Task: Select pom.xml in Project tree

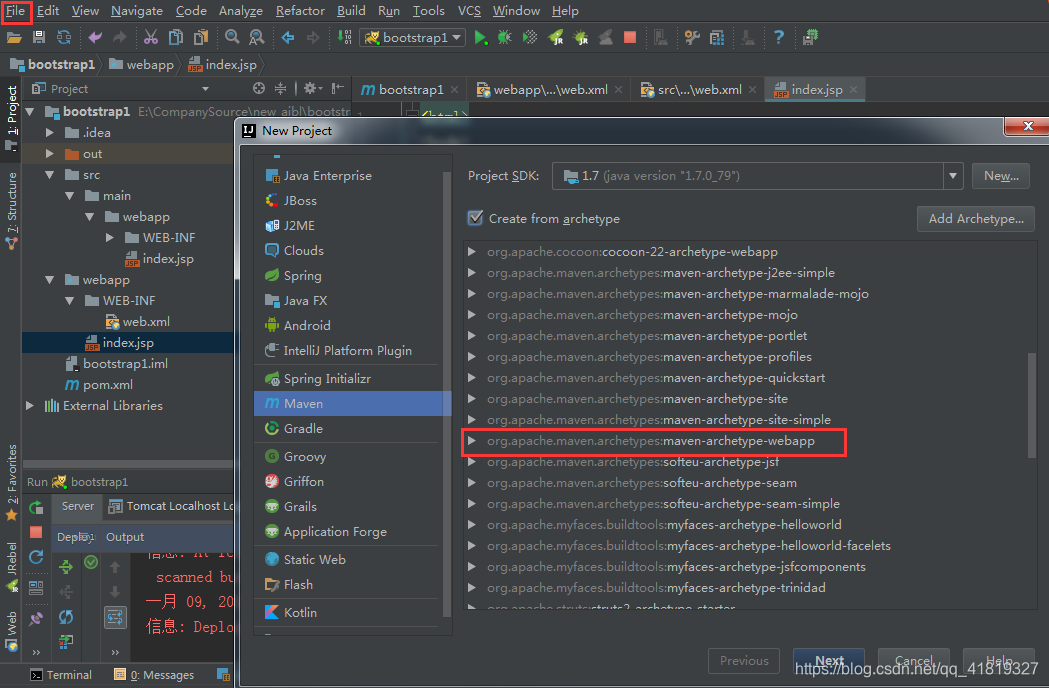Action: pos(98,385)
